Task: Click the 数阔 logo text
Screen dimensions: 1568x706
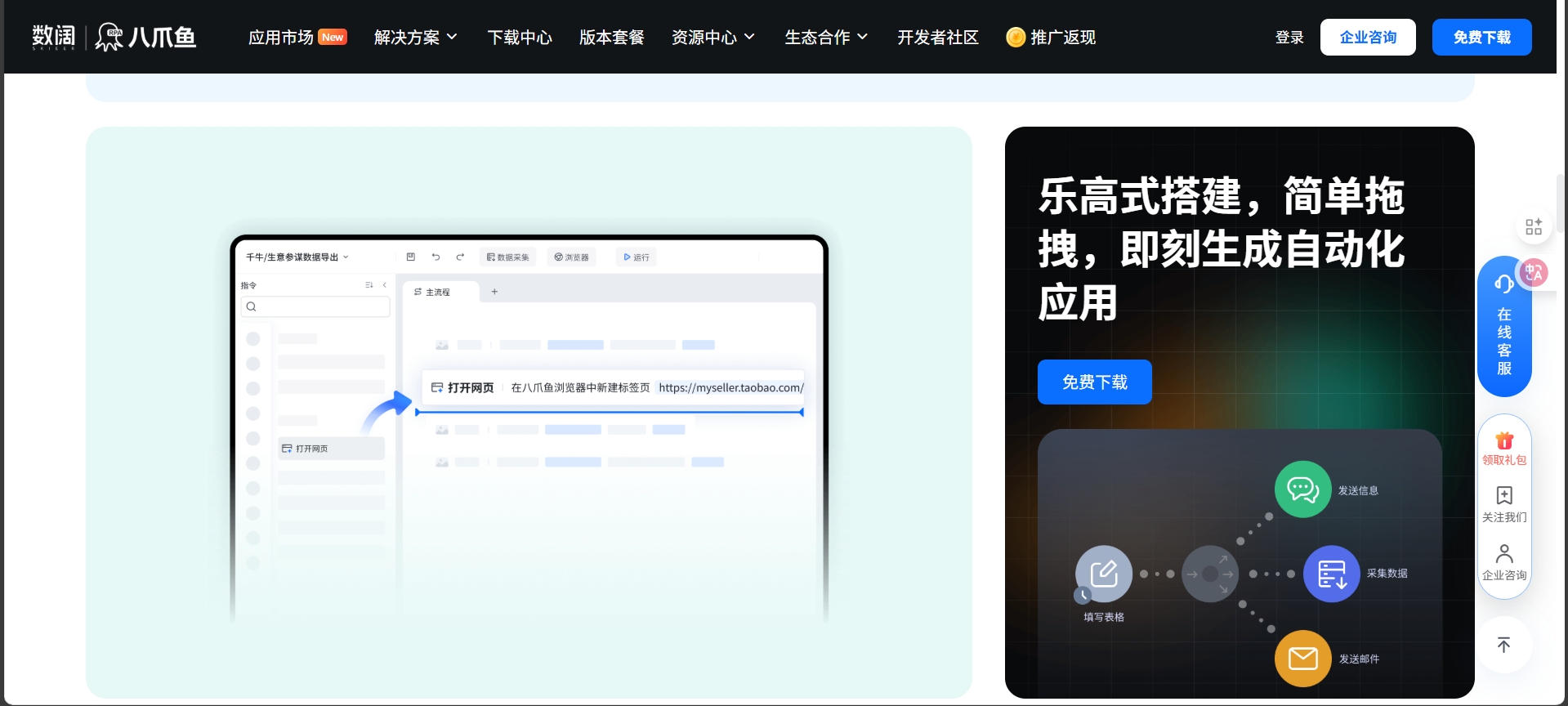Action: 54,37
